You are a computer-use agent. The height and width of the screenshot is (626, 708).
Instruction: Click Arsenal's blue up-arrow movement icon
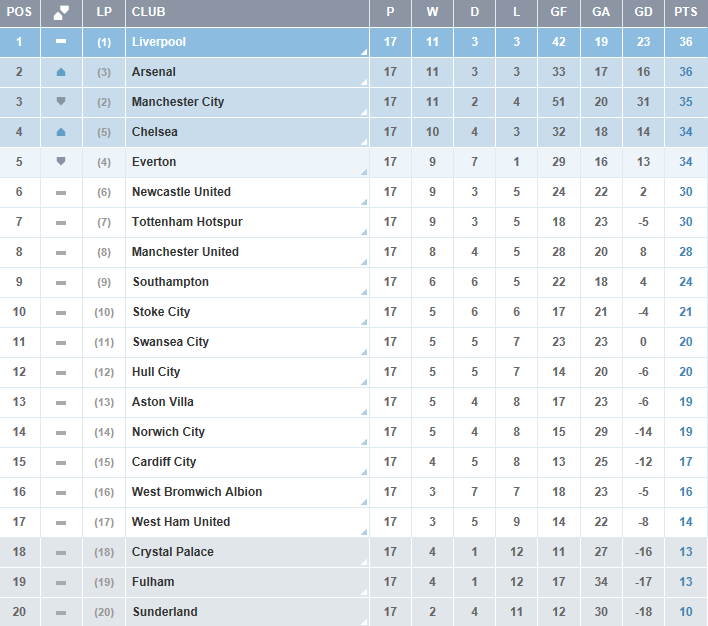tap(61, 72)
